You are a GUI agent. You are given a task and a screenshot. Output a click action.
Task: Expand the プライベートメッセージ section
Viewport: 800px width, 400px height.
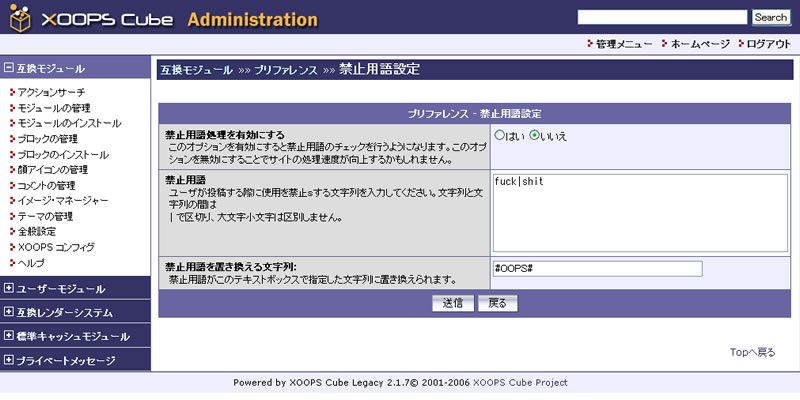click(x=8, y=360)
